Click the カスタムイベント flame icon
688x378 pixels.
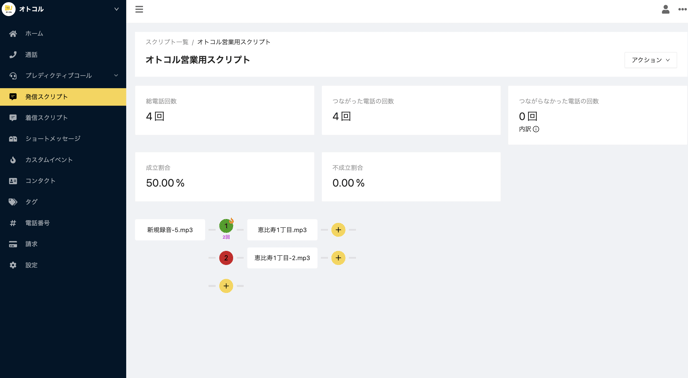[x=13, y=160]
